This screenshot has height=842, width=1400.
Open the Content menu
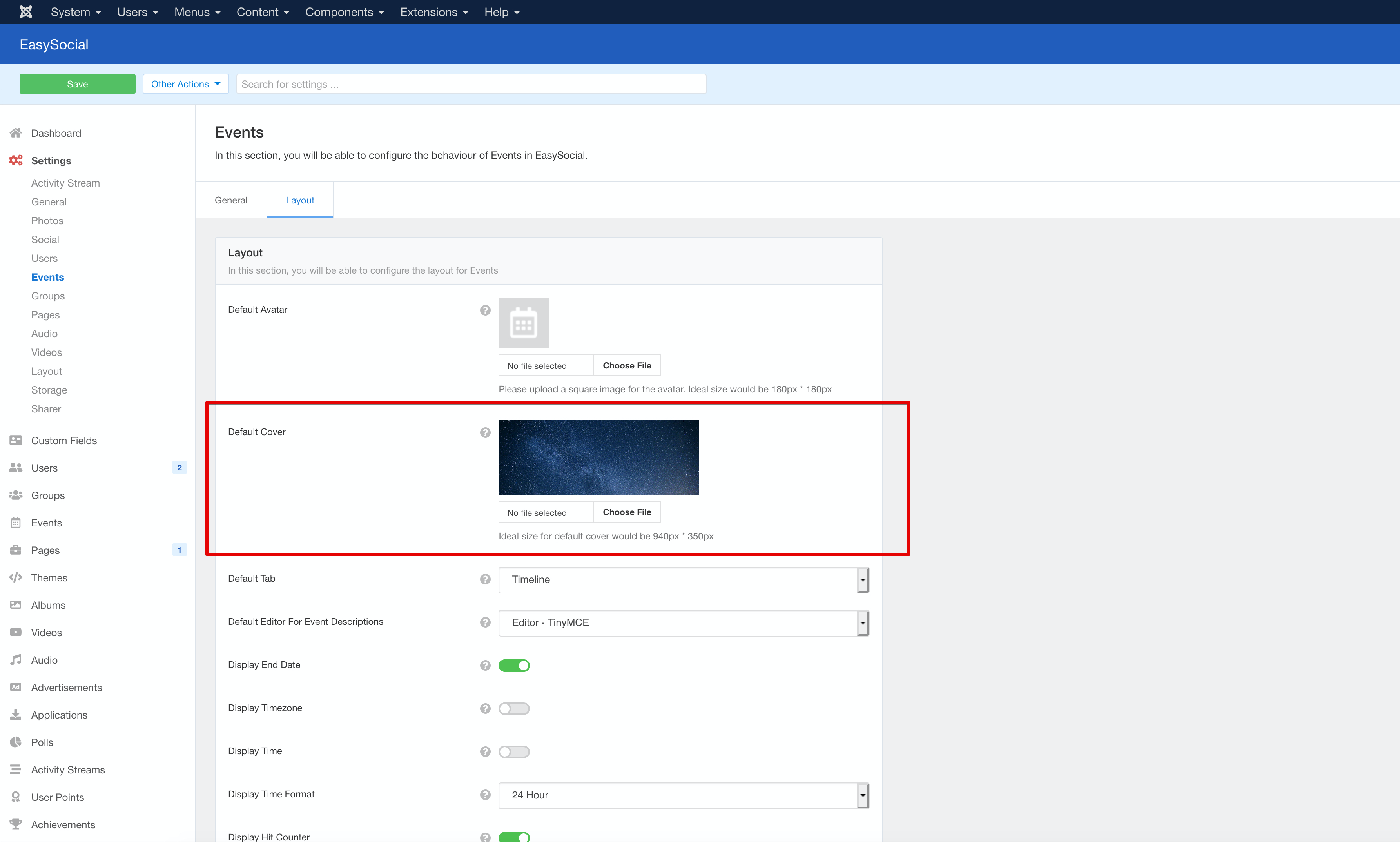(x=263, y=12)
